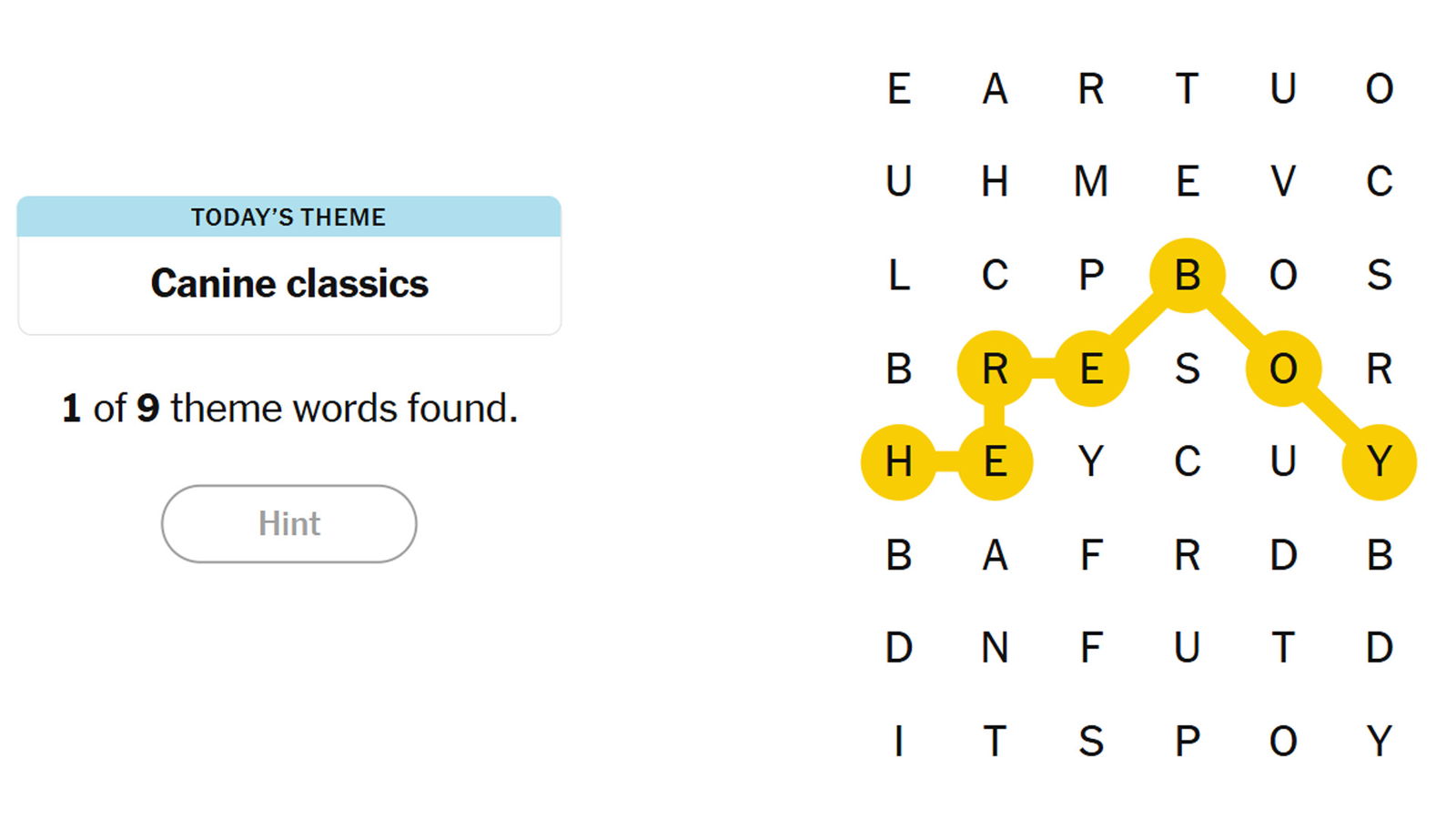Click the letter C between L and P

coord(995,275)
